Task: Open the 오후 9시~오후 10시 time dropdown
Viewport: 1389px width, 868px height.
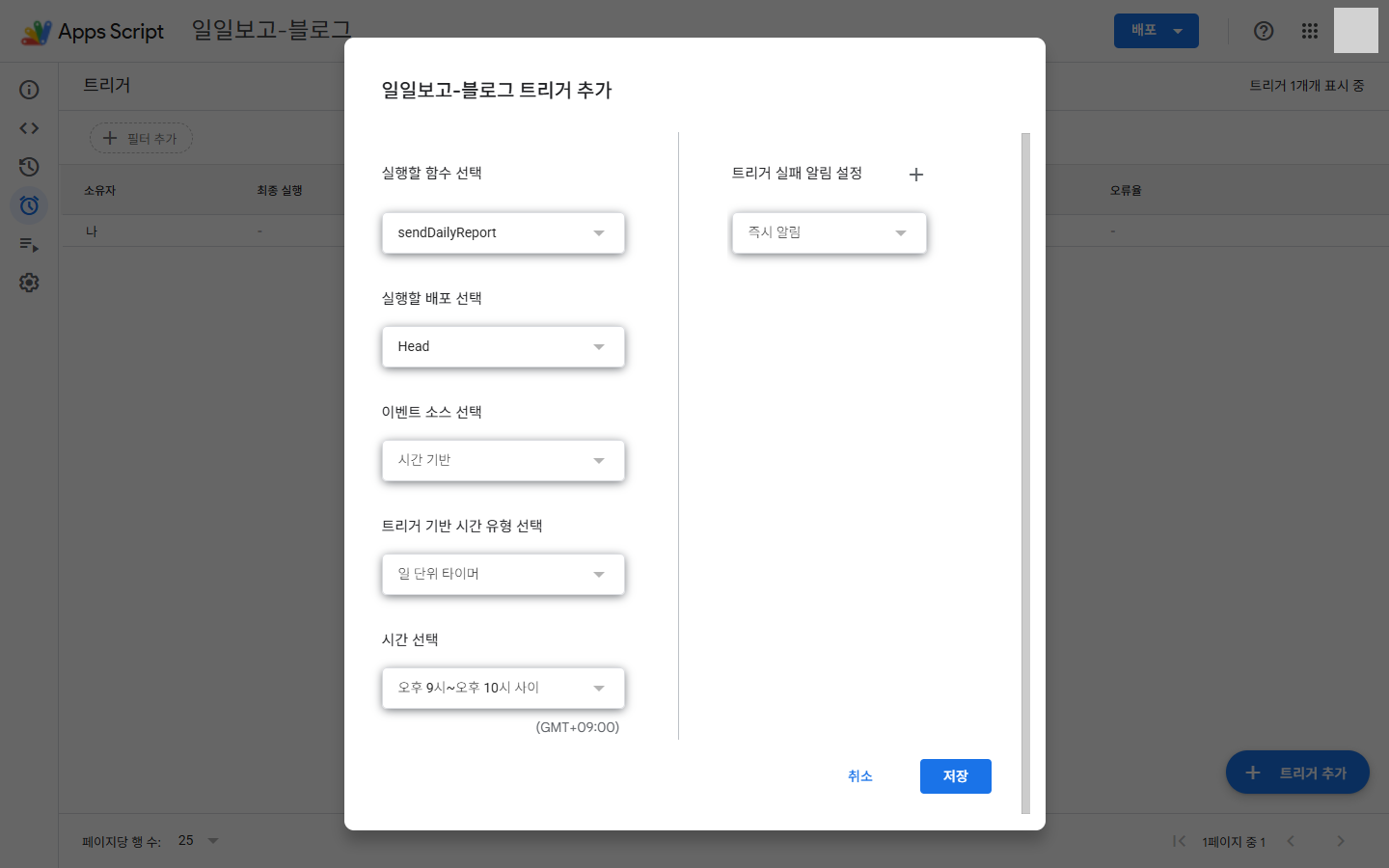Action: [504, 689]
